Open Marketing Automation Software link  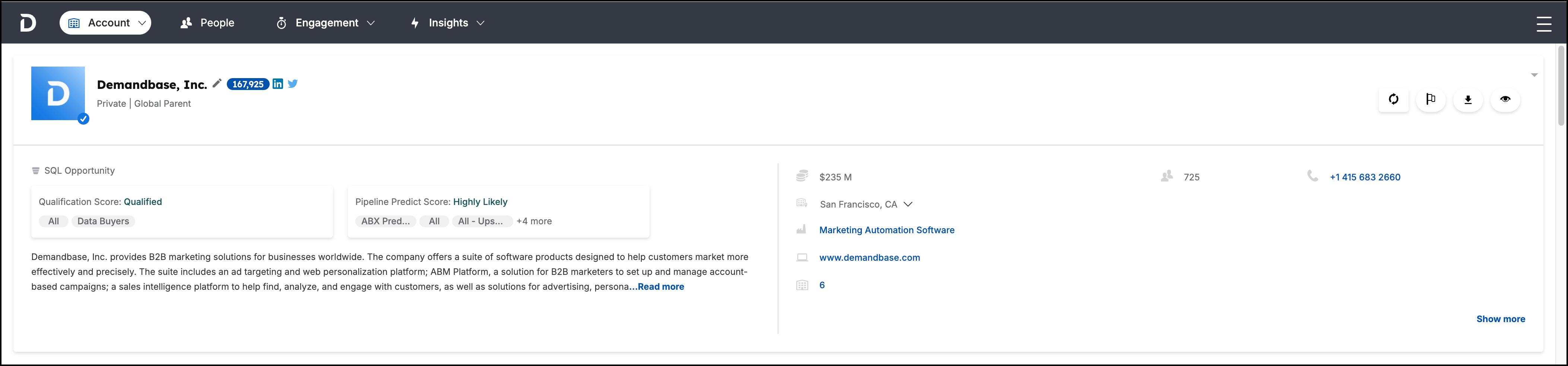pyautogui.click(x=886, y=230)
